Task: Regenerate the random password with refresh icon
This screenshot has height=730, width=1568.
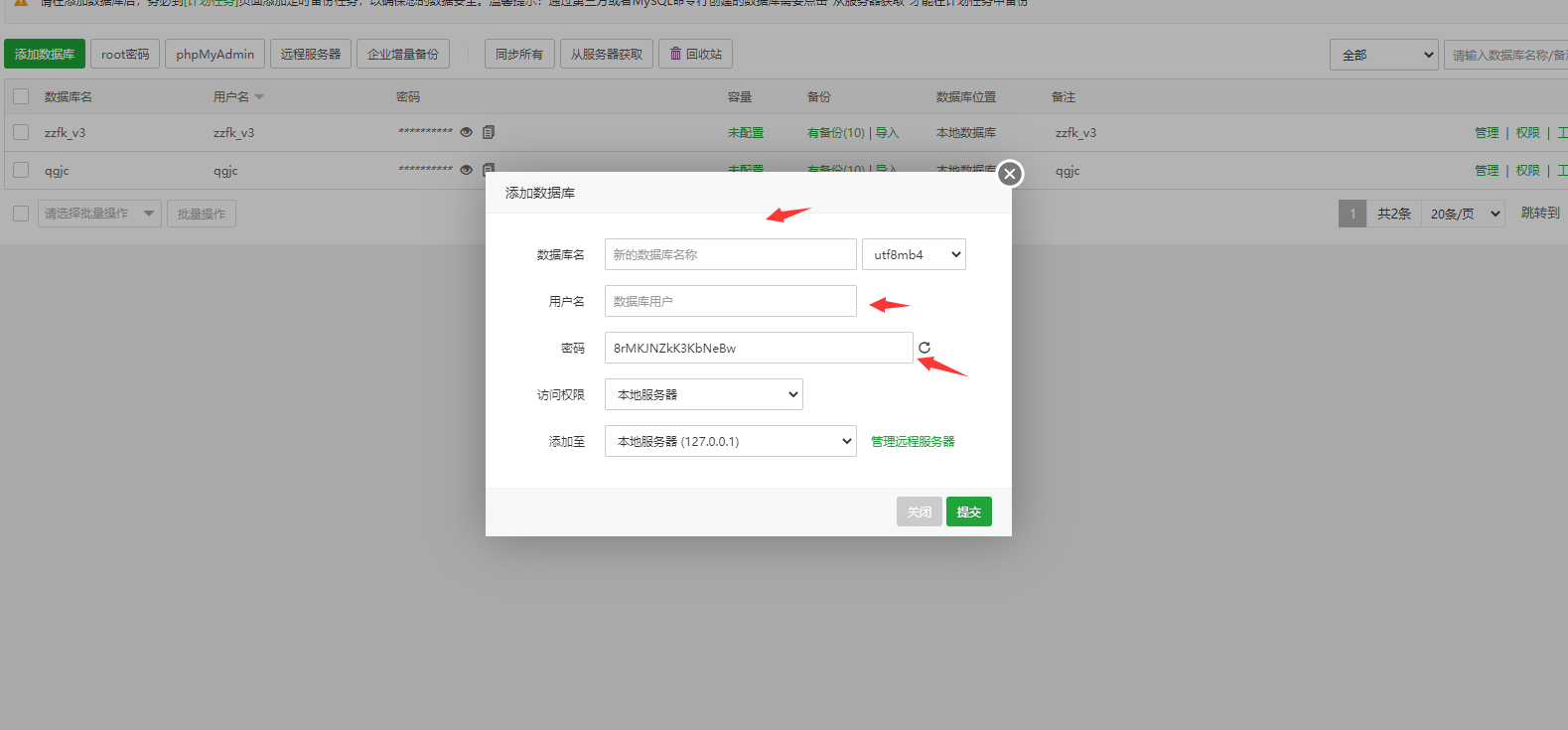Action: click(925, 348)
